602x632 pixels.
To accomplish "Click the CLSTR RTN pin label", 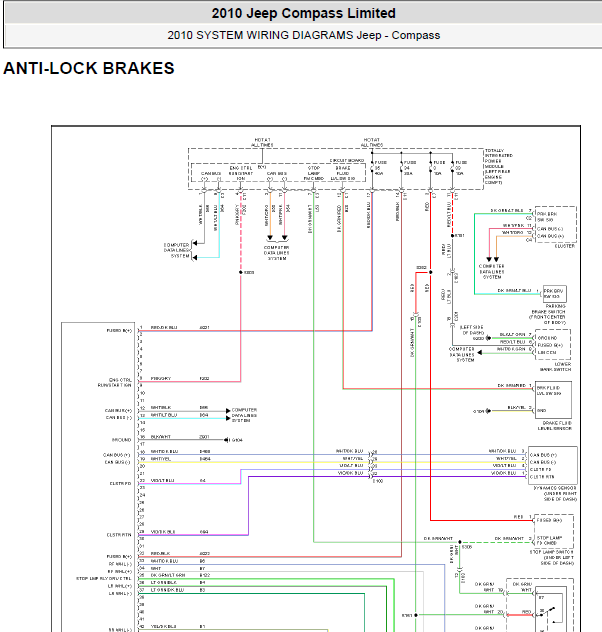I will tap(119, 534).
